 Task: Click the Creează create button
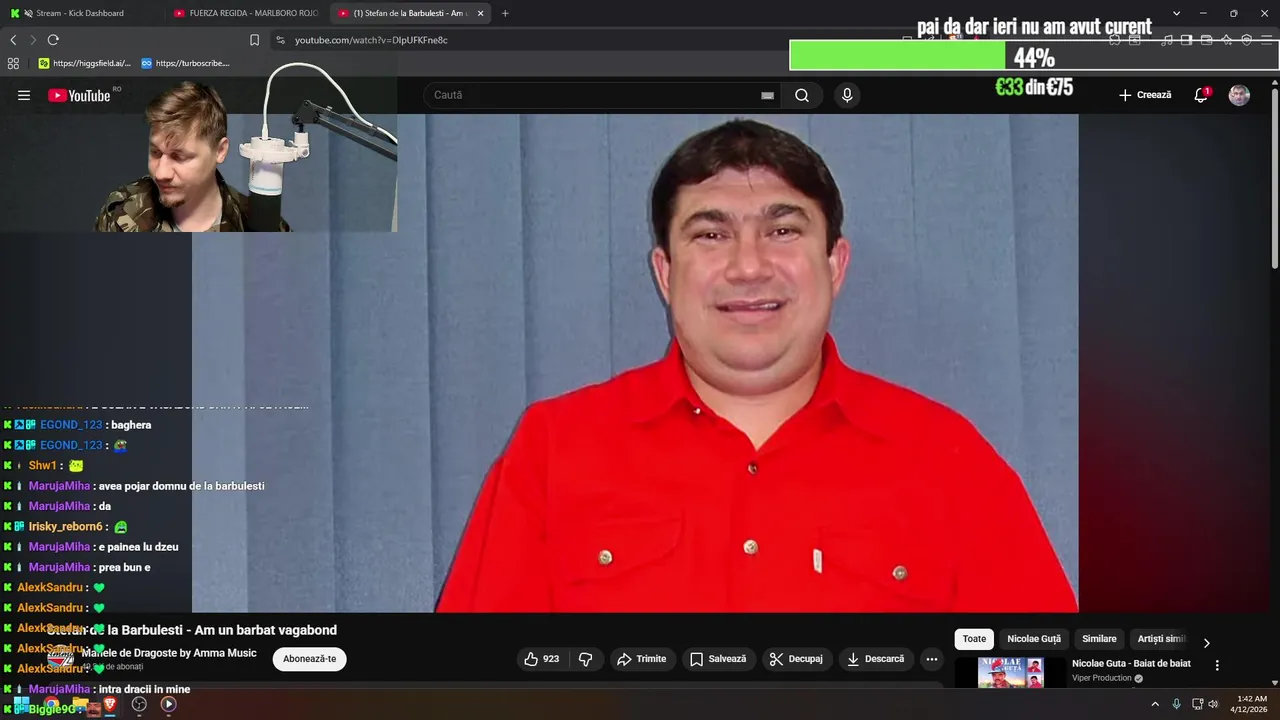1145,95
